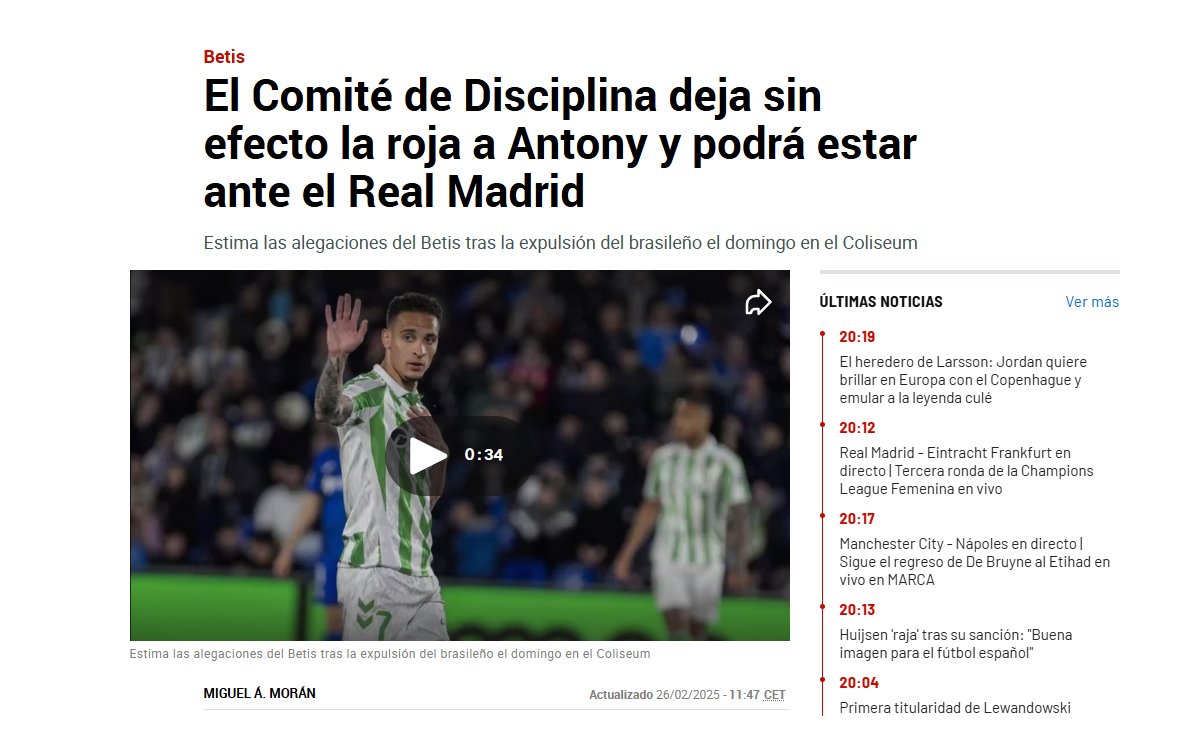Image resolution: width=1189 pixels, height=729 pixels.
Task: Click the 20:04 news timestamp
Action: tap(858, 683)
